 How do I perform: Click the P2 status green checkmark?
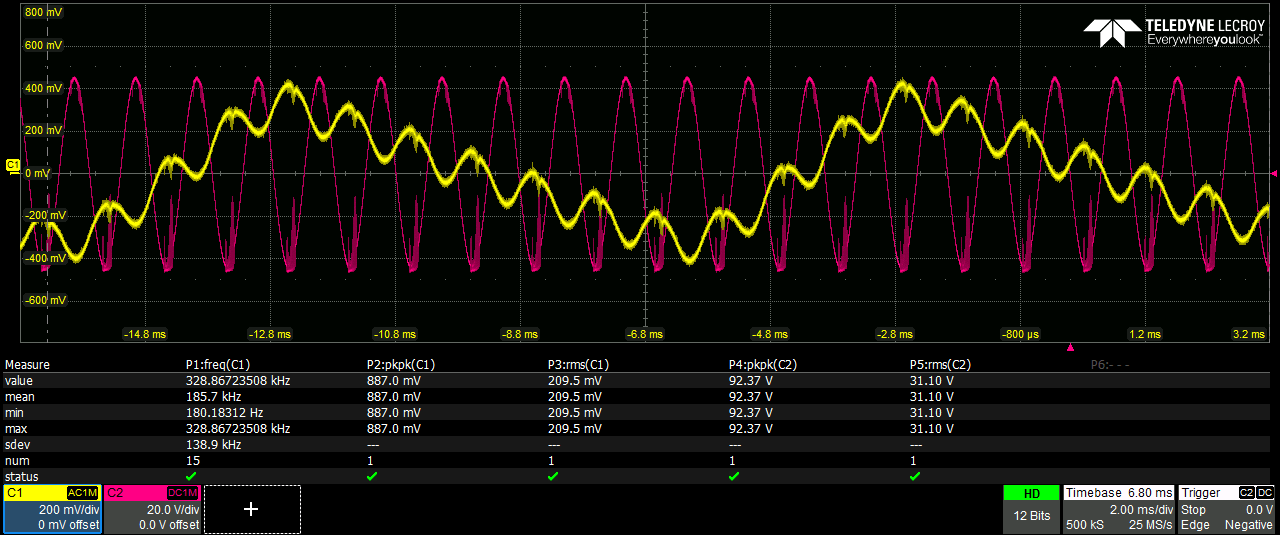pos(372,477)
